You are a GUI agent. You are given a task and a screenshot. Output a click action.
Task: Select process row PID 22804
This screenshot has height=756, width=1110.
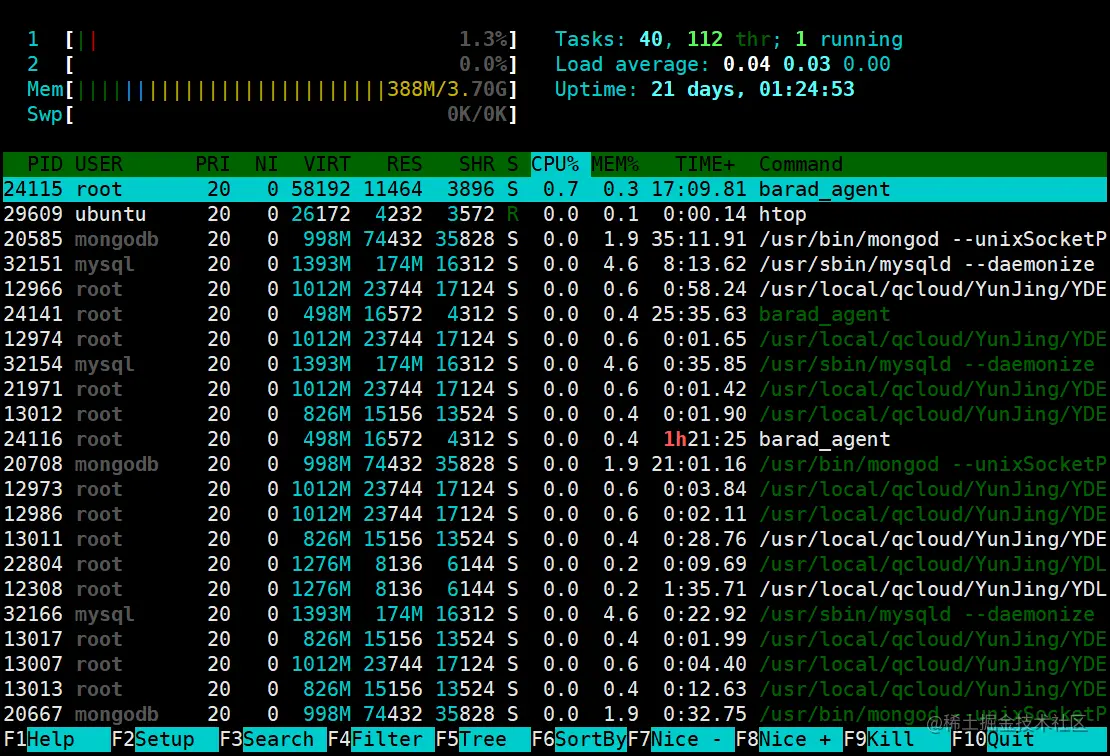point(555,564)
